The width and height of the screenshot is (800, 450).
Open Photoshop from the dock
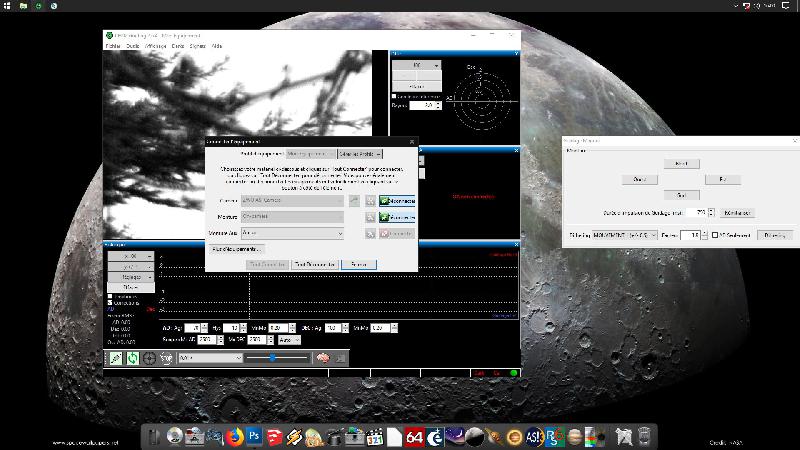254,437
